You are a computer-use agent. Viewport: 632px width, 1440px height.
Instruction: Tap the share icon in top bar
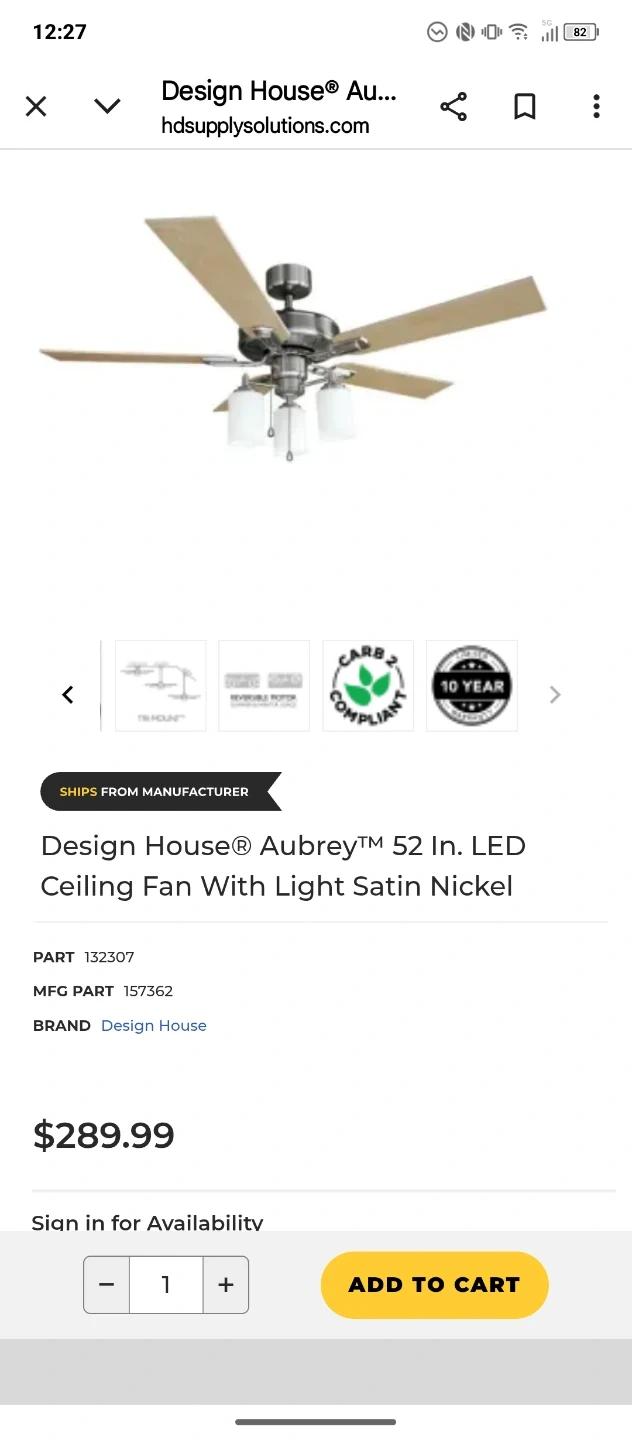(453, 106)
